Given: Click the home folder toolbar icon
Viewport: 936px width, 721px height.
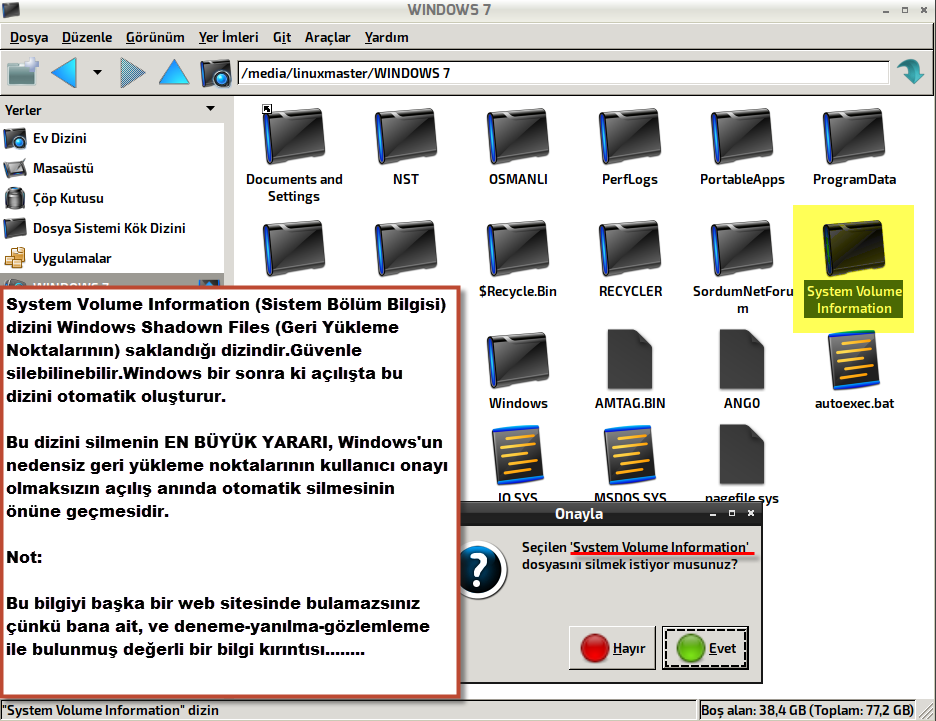Looking at the screenshot, I should (x=215, y=73).
